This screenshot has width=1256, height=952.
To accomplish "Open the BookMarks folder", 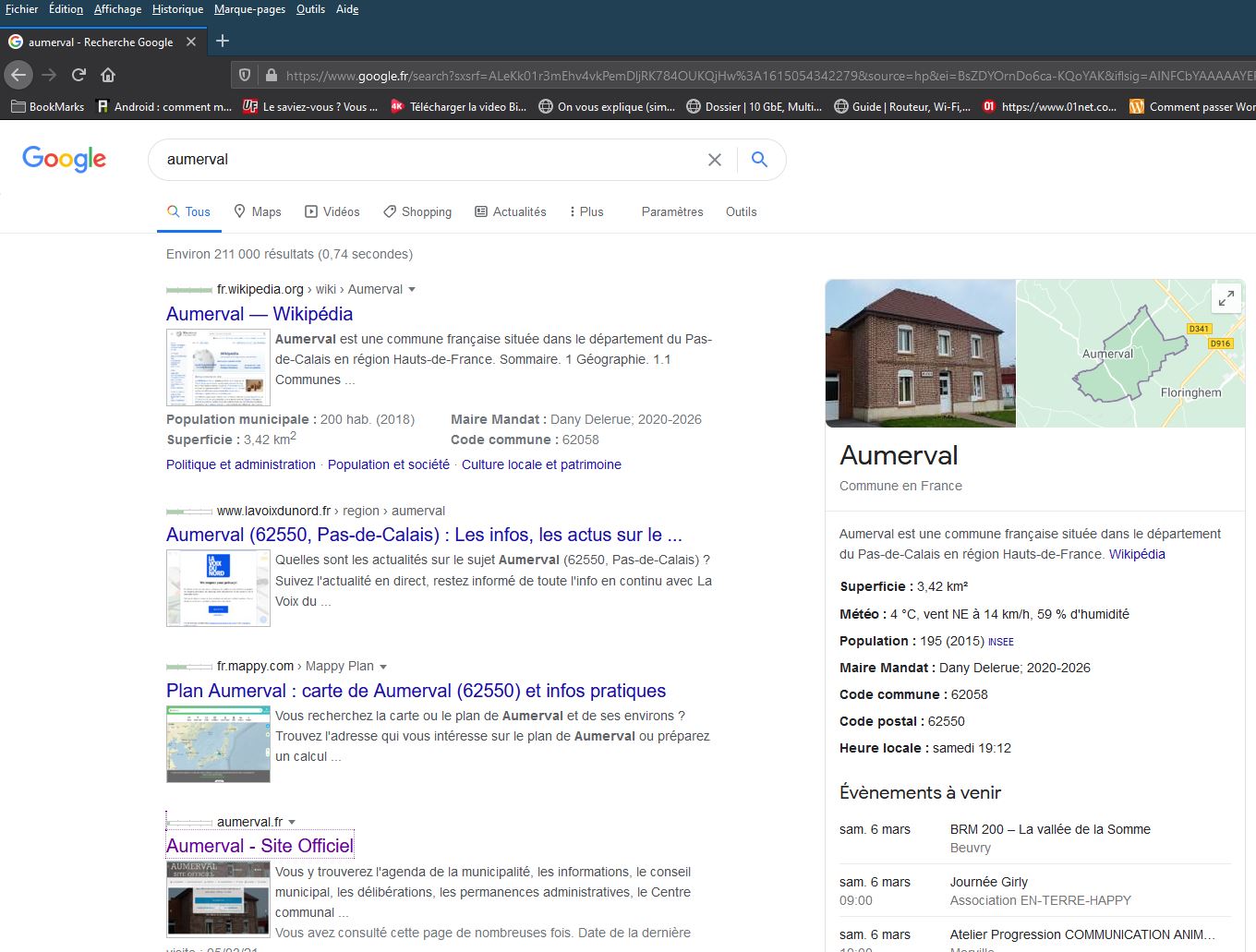I will coord(47,107).
